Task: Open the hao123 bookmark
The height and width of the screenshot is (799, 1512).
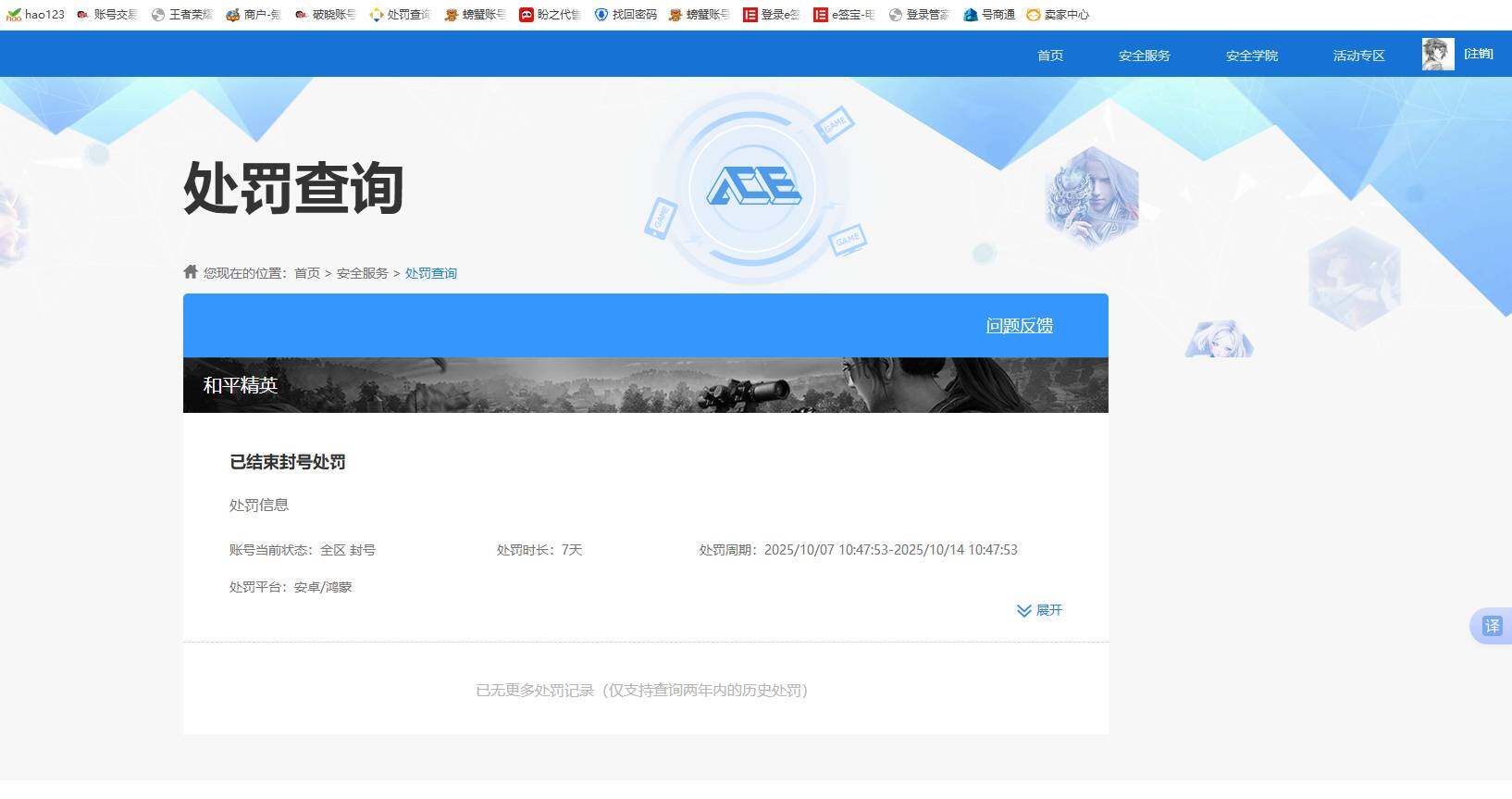Action: coord(36,14)
